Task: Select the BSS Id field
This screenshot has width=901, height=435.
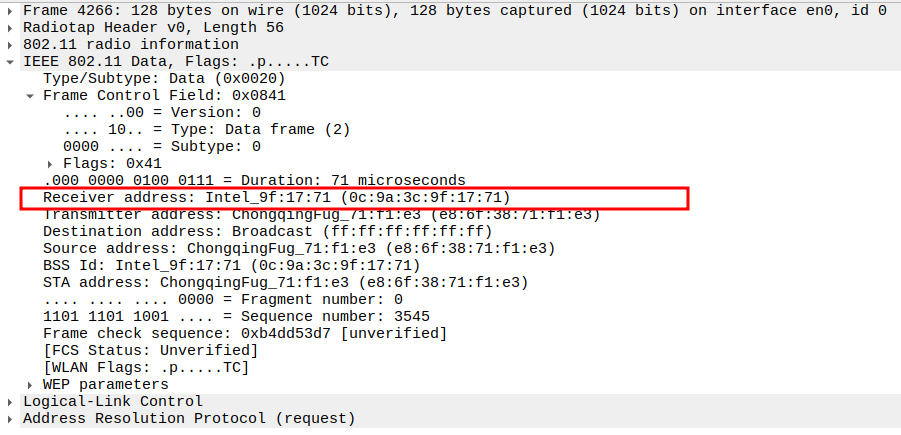Action: coord(231,265)
